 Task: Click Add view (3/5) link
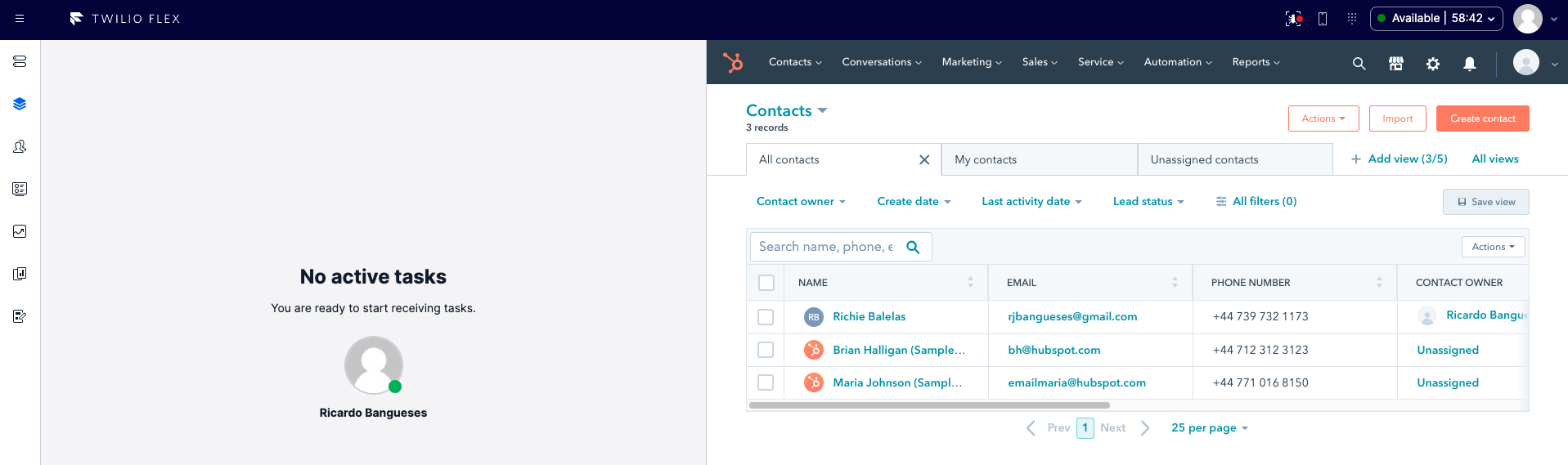1399,159
